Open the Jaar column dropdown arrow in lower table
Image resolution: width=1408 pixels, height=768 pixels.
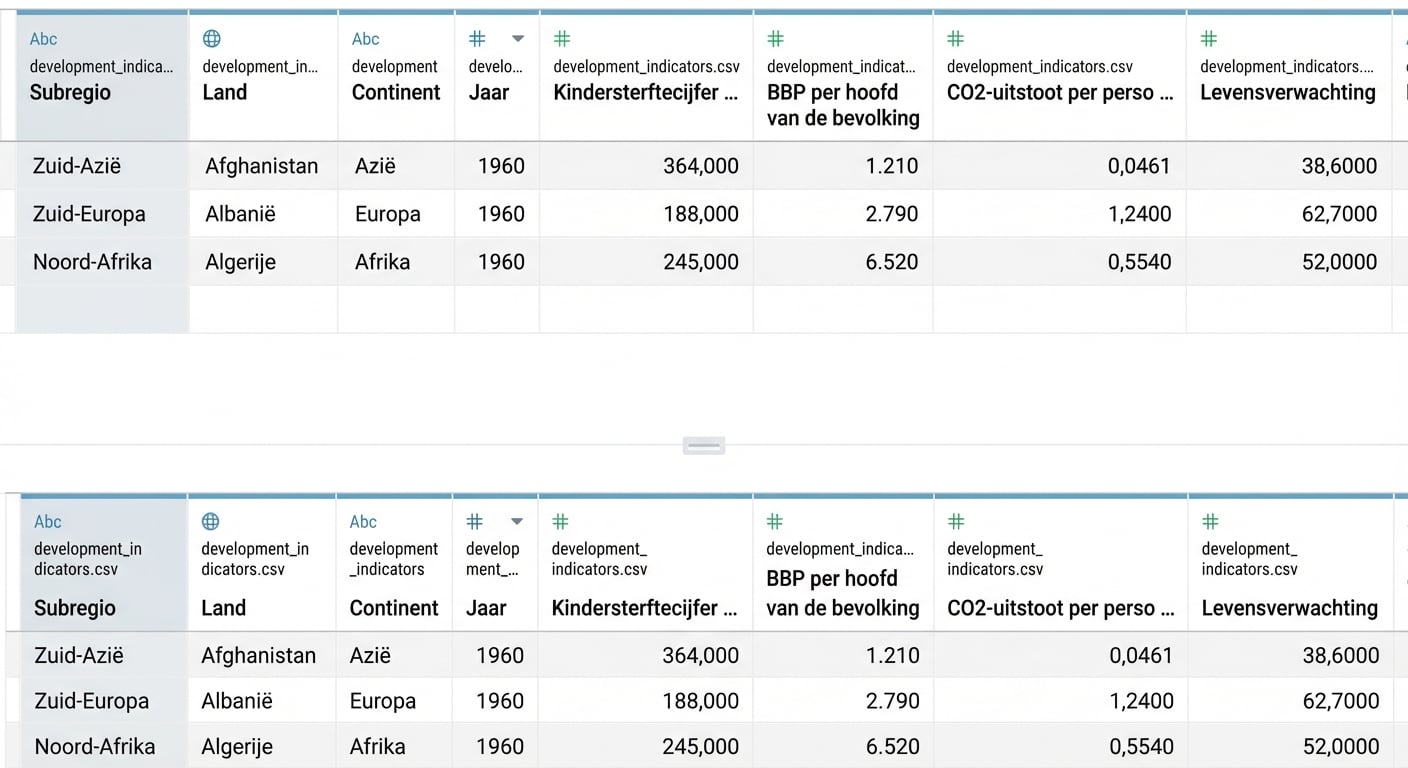pos(517,521)
